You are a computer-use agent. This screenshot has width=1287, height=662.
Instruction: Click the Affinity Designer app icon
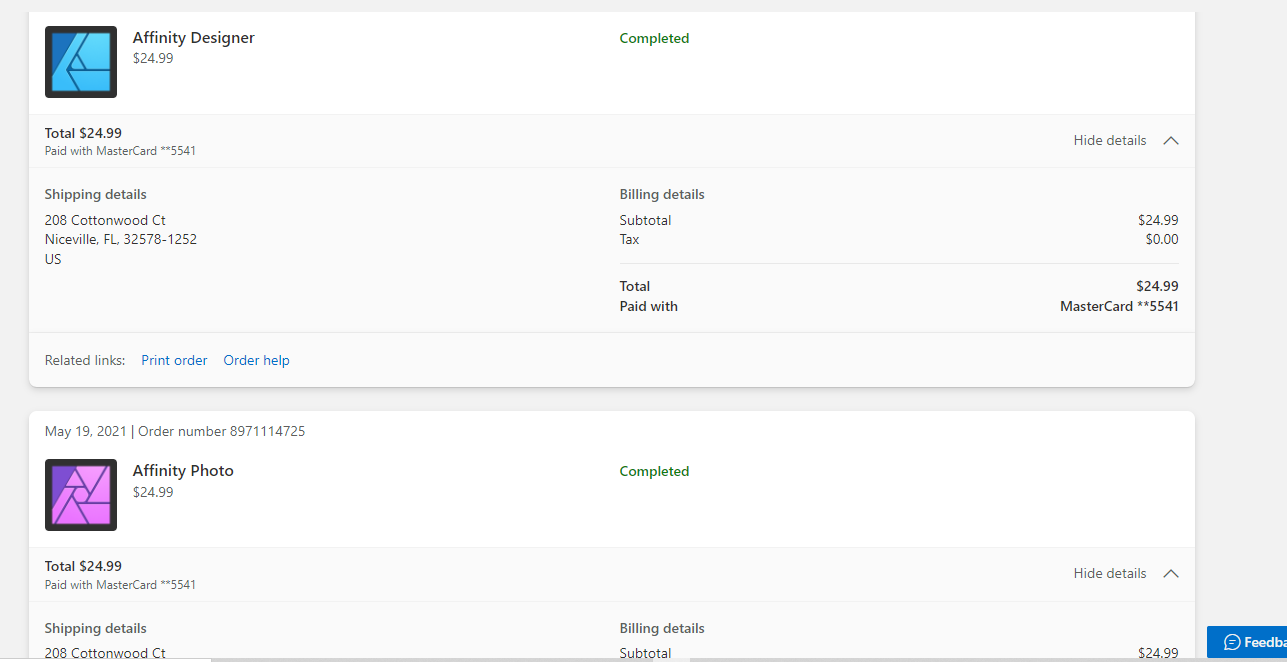[80, 61]
